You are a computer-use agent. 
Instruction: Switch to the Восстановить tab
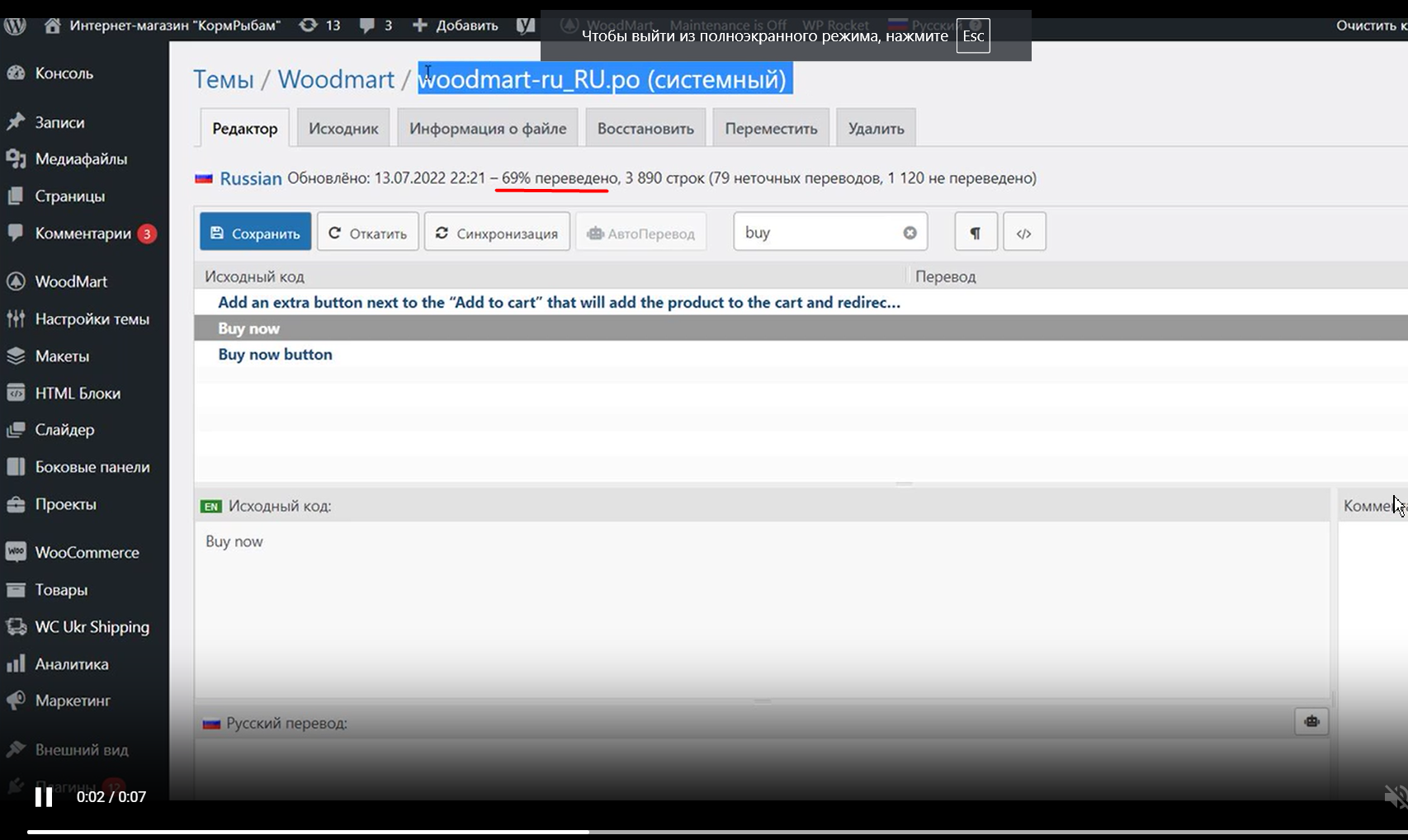point(645,129)
